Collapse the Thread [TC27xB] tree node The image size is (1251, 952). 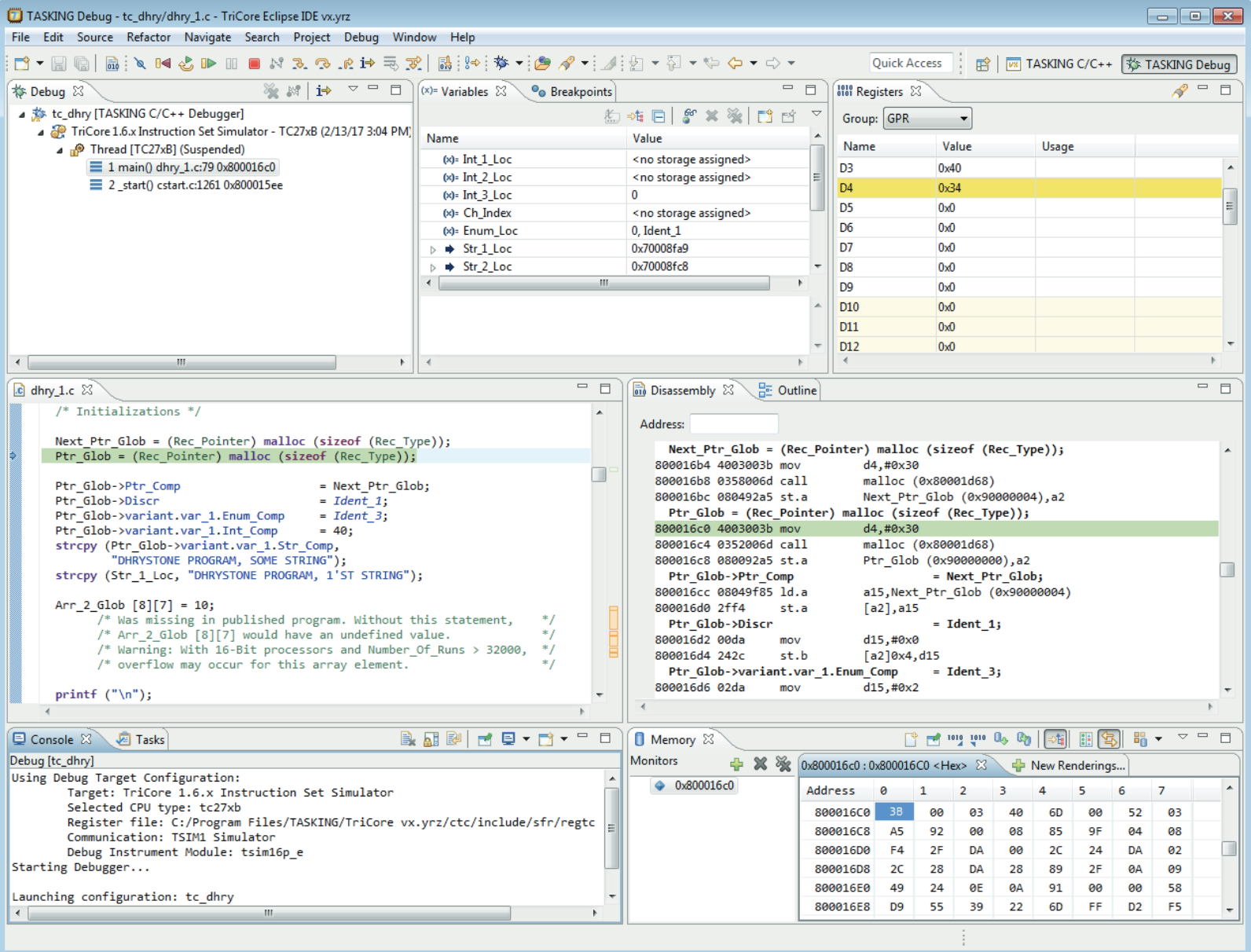(60, 150)
